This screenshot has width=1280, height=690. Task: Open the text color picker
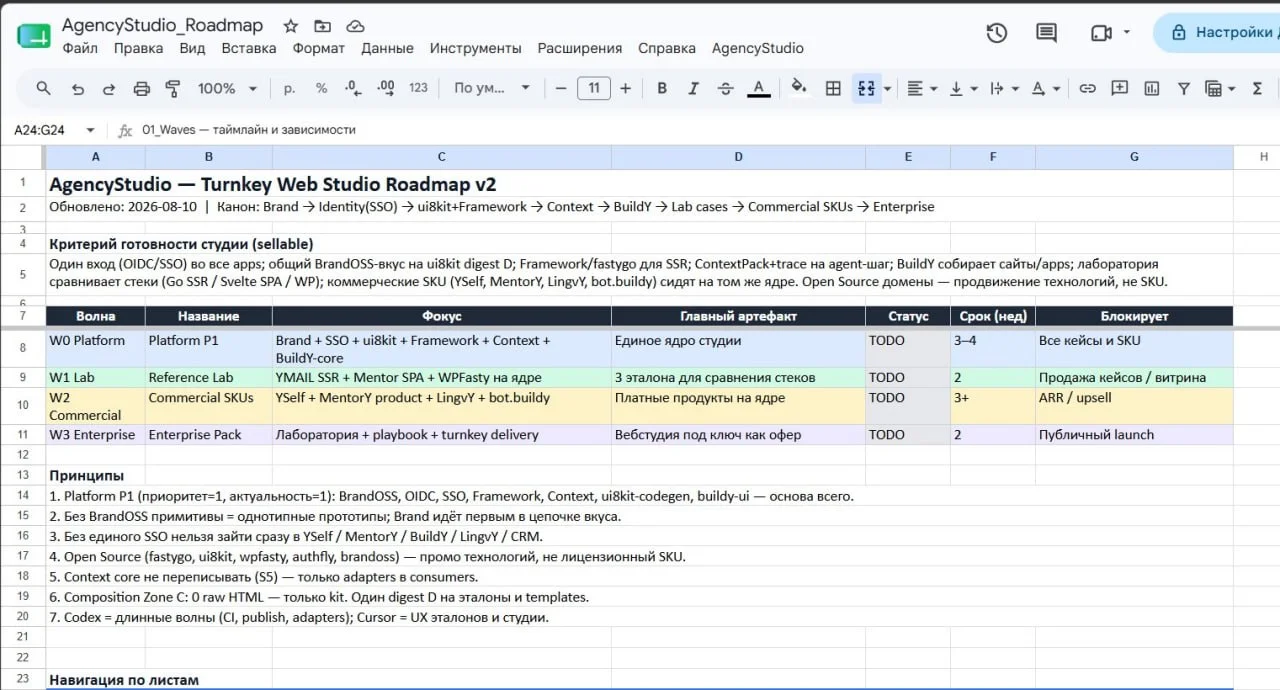coord(759,88)
